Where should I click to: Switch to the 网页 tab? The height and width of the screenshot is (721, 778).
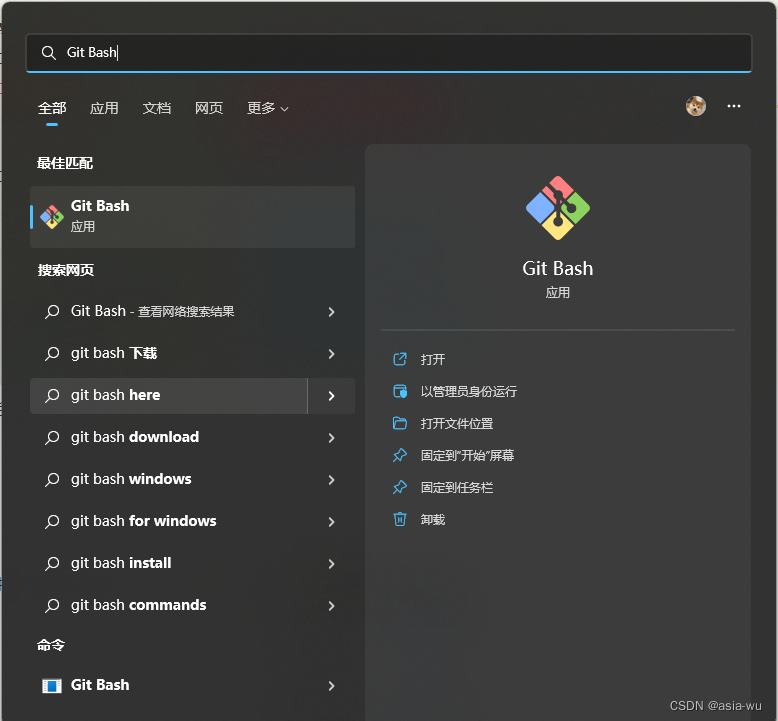click(x=209, y=108)
